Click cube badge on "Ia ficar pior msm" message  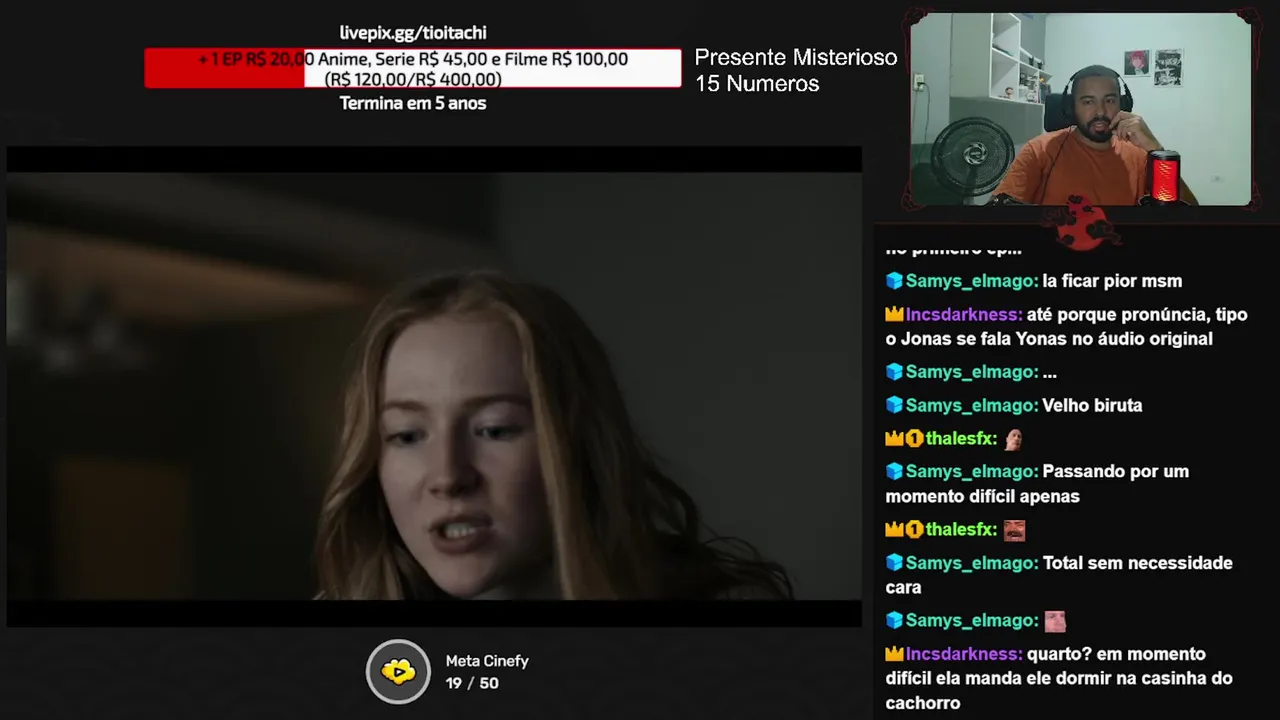[894, 281]
